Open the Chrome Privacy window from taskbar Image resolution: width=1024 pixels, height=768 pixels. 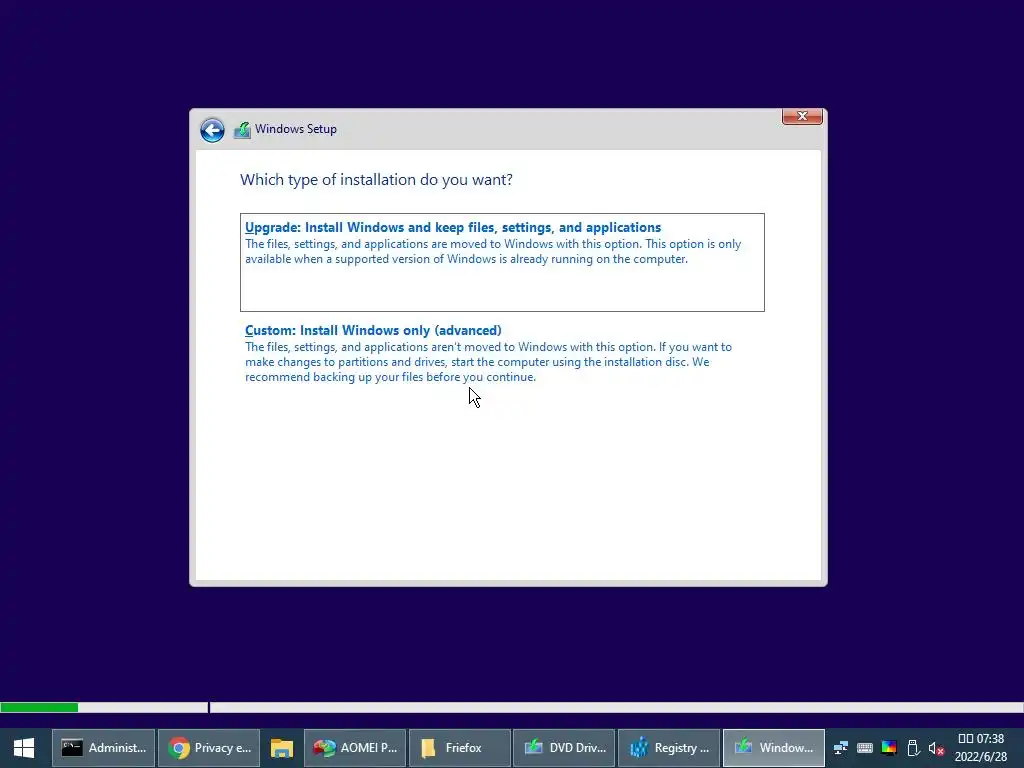coord(209,748)
